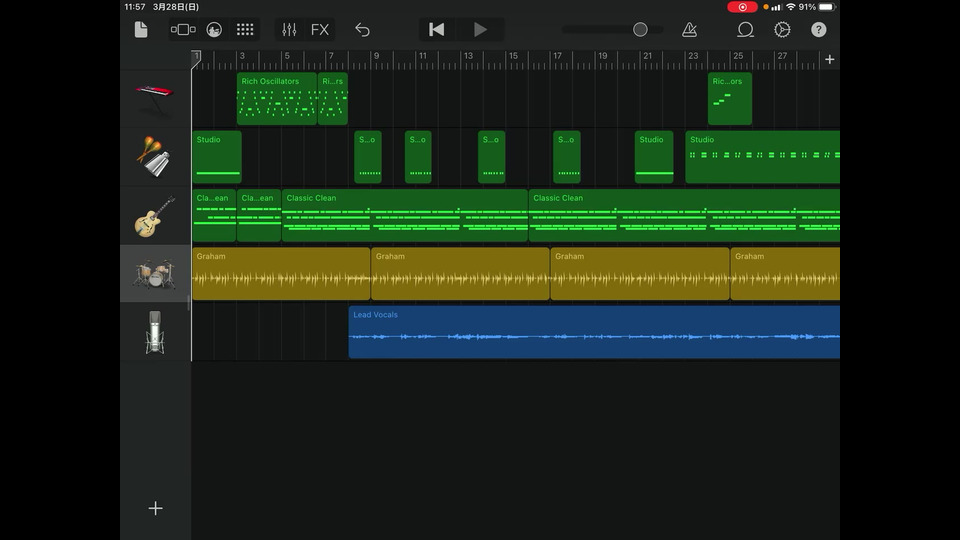
Task: Start playback with Play button
Action: tap(481, 29)
